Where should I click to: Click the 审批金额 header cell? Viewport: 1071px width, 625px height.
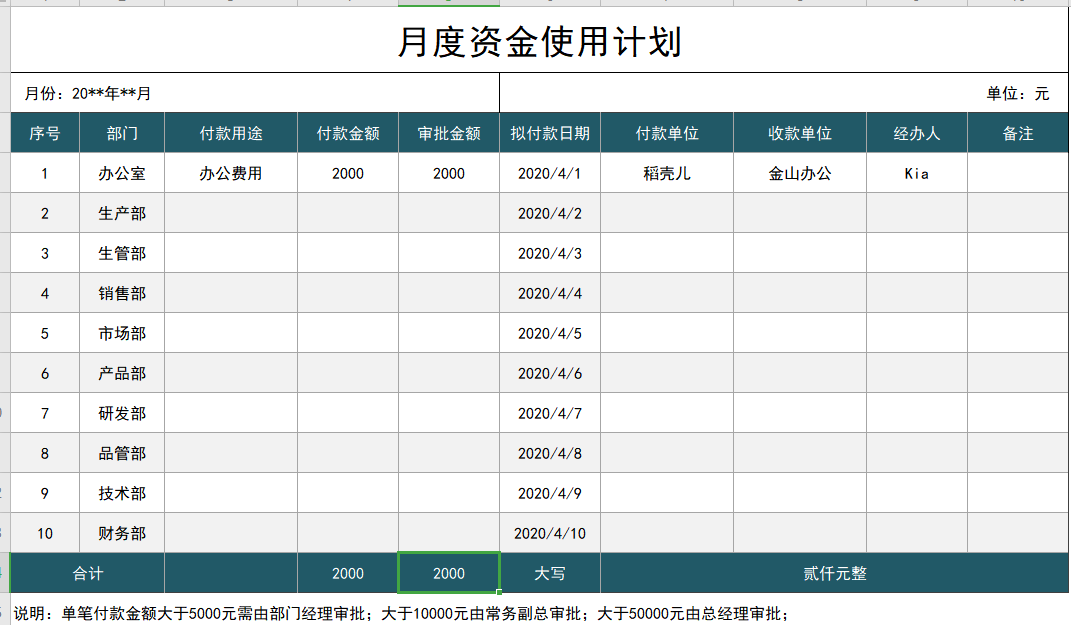448,132
